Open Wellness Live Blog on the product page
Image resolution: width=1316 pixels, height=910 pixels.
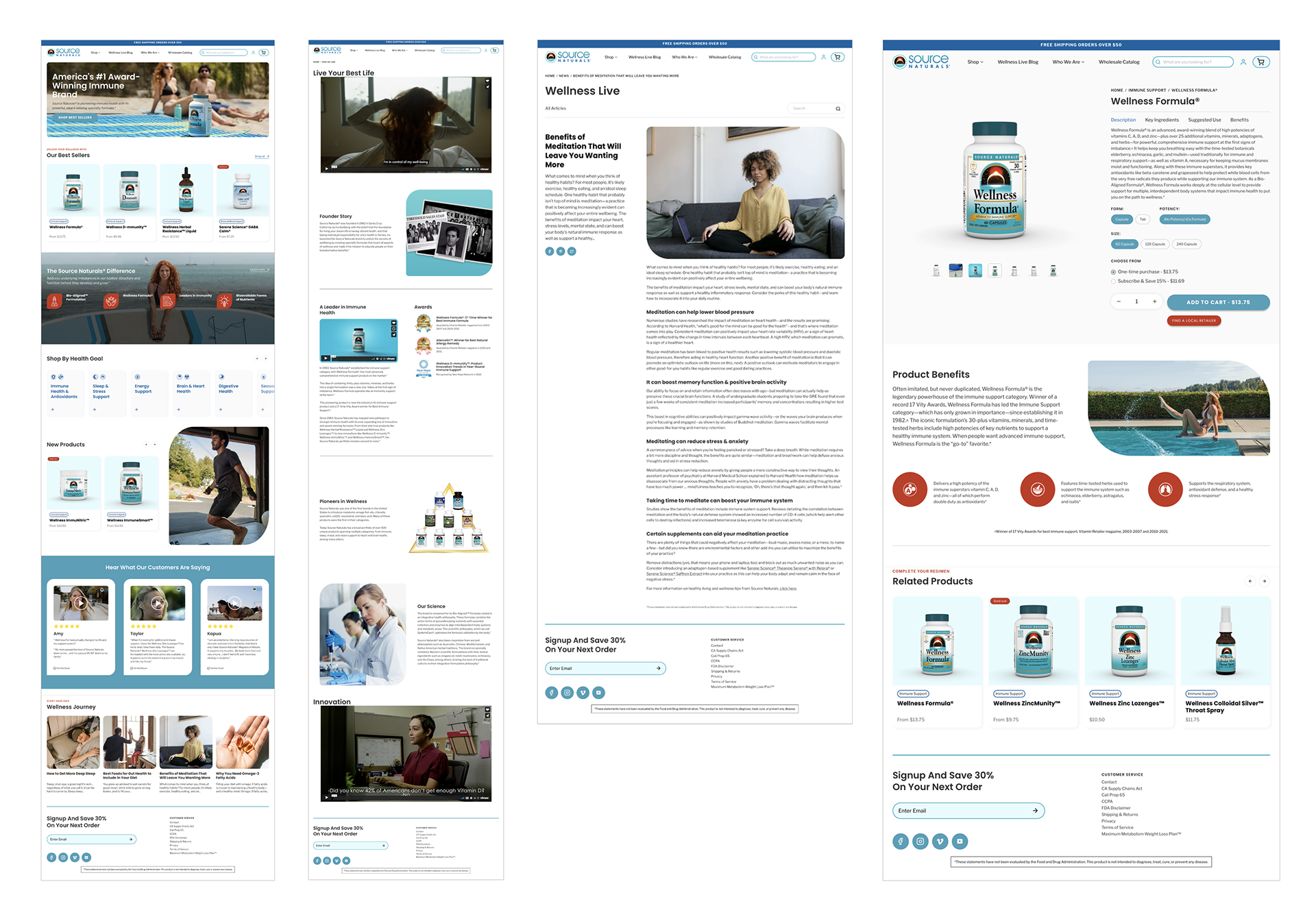tap(1018, 62)
